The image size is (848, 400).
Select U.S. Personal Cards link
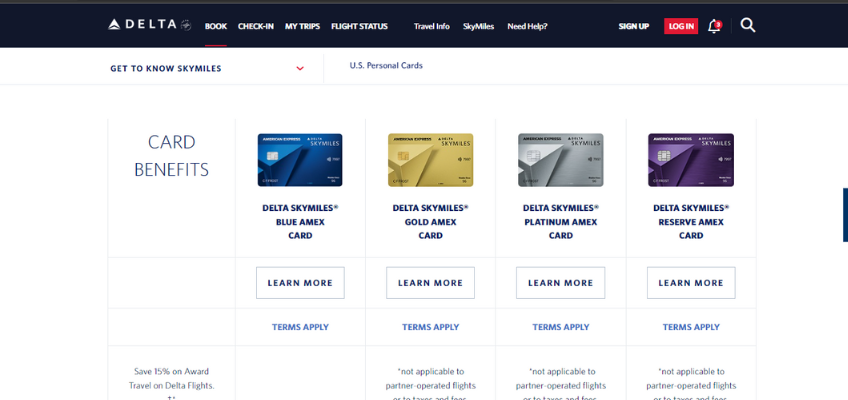[x=386, y=65]
